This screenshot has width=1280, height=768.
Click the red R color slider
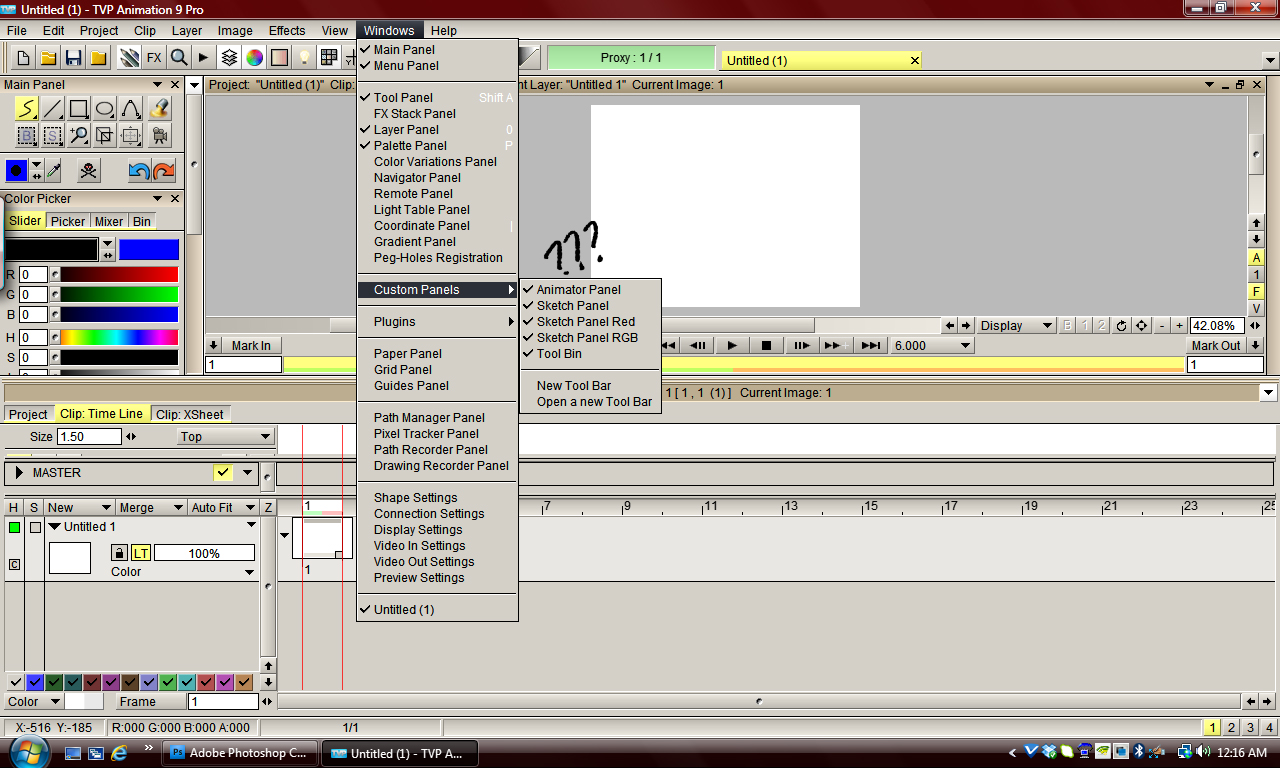[119, 274]
